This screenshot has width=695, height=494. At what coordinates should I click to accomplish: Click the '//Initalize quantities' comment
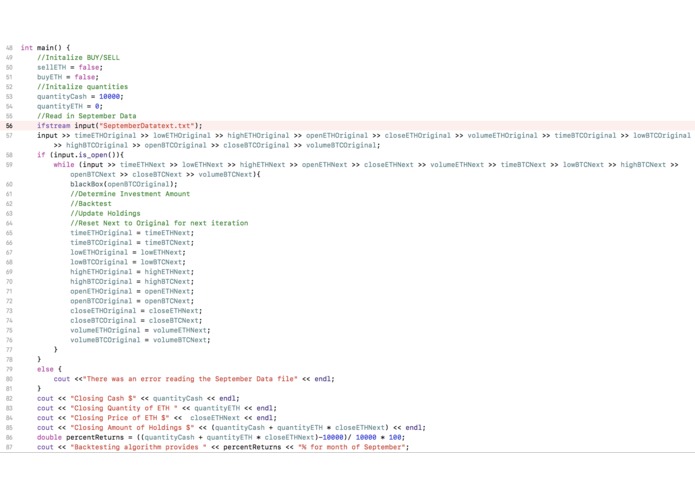coord(82,87)
